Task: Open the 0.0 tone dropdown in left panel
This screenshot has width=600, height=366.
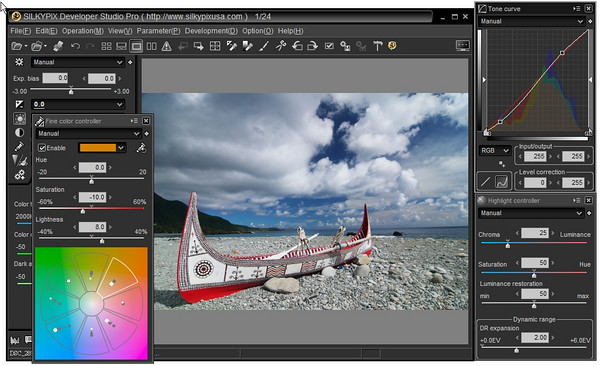Action: [x=78, y=104]
